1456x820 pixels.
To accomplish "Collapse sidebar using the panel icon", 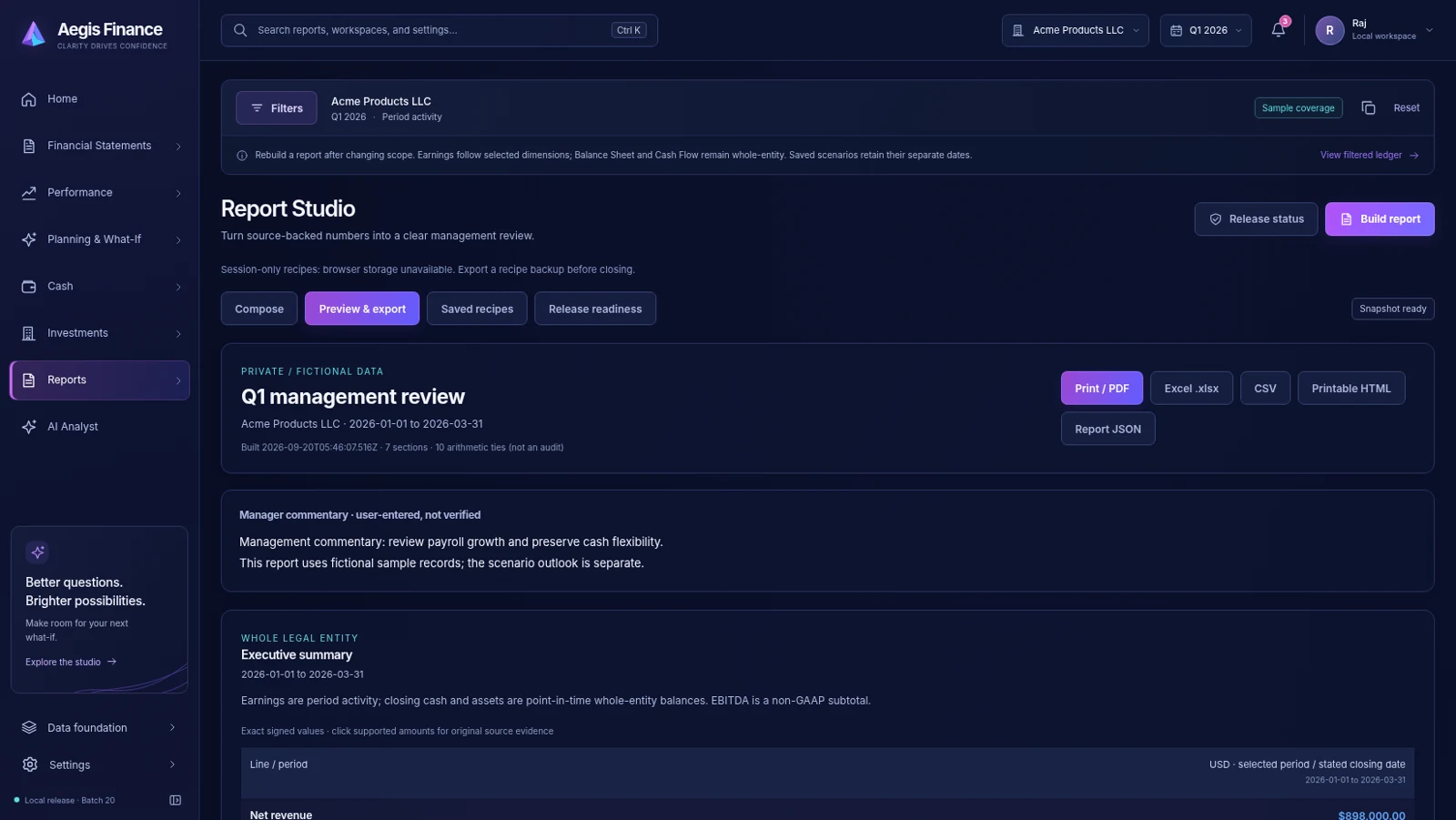I will pos(176,800).
